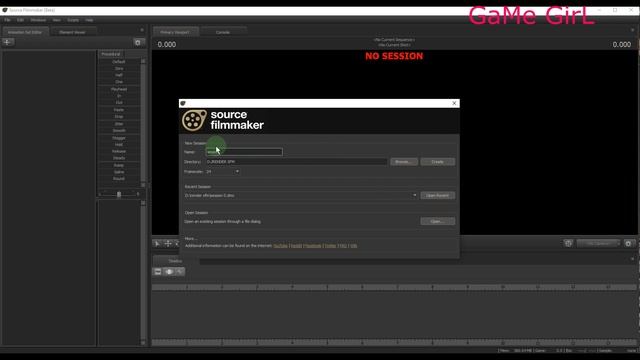
Task: Switch to Console tab
Action: [223, 32]
